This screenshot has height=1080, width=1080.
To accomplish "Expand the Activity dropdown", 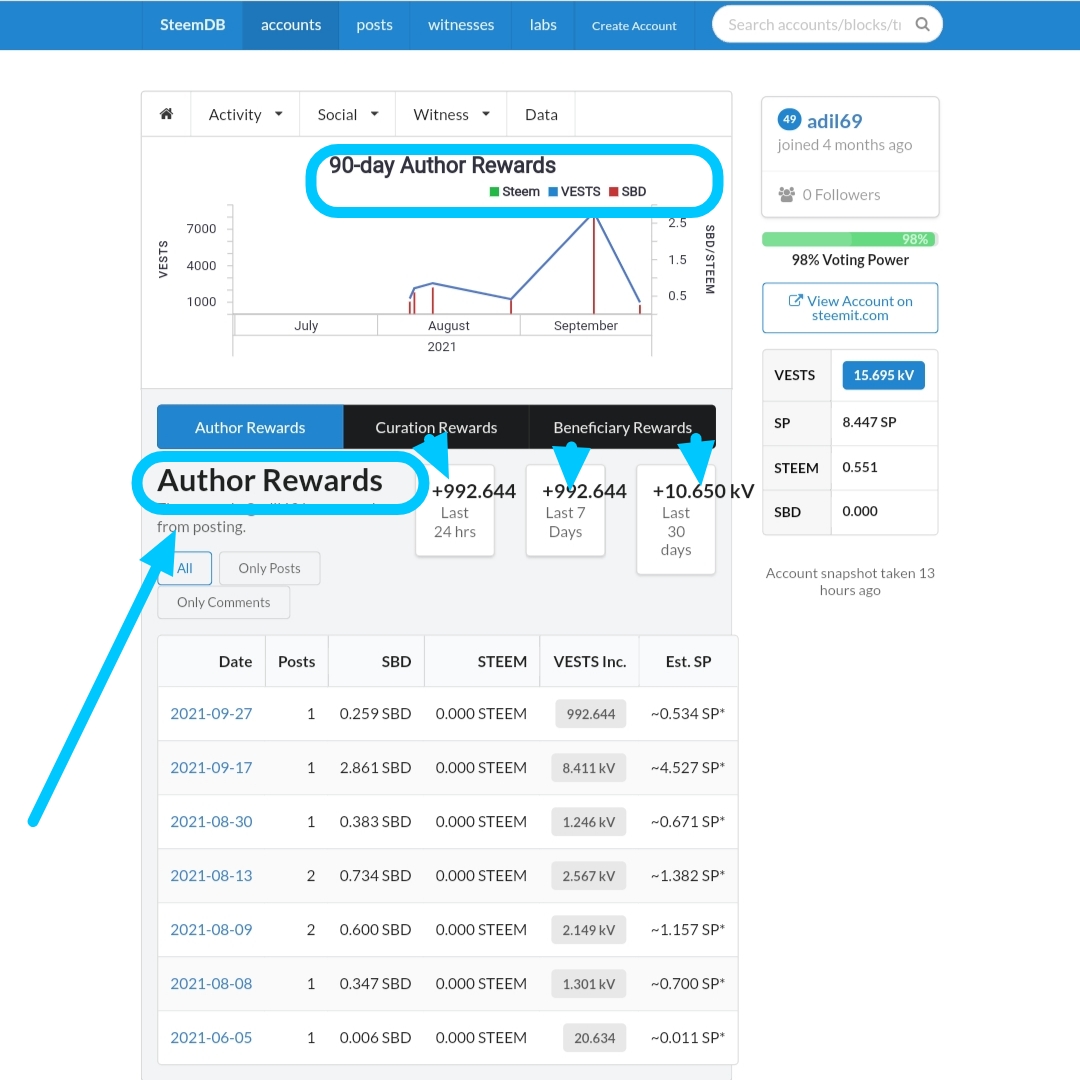I will click(245, 114).
